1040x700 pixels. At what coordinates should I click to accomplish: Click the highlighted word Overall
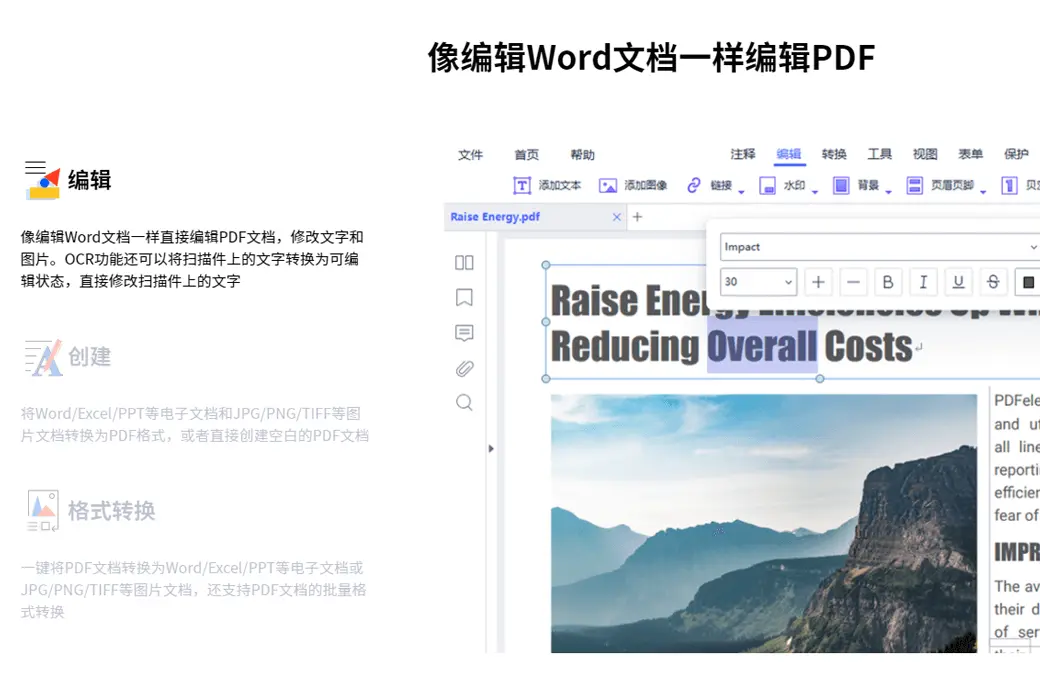pos(761,347)
